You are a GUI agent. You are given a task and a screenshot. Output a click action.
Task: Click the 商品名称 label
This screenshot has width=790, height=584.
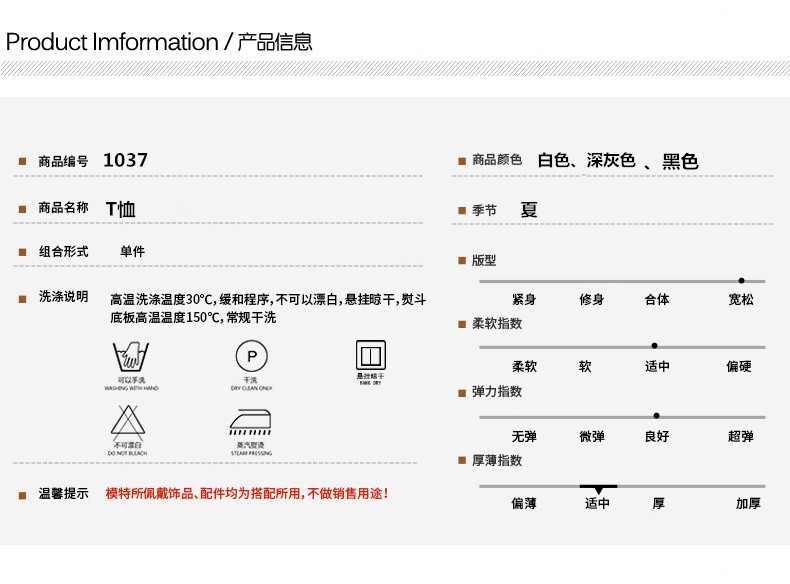coord(63,207)
